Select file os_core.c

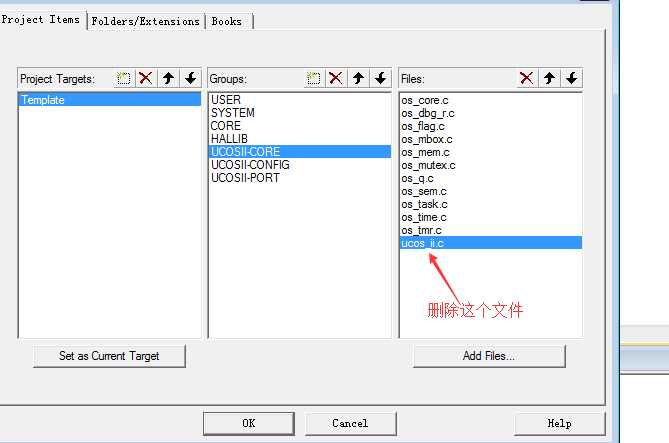(491, 100)
